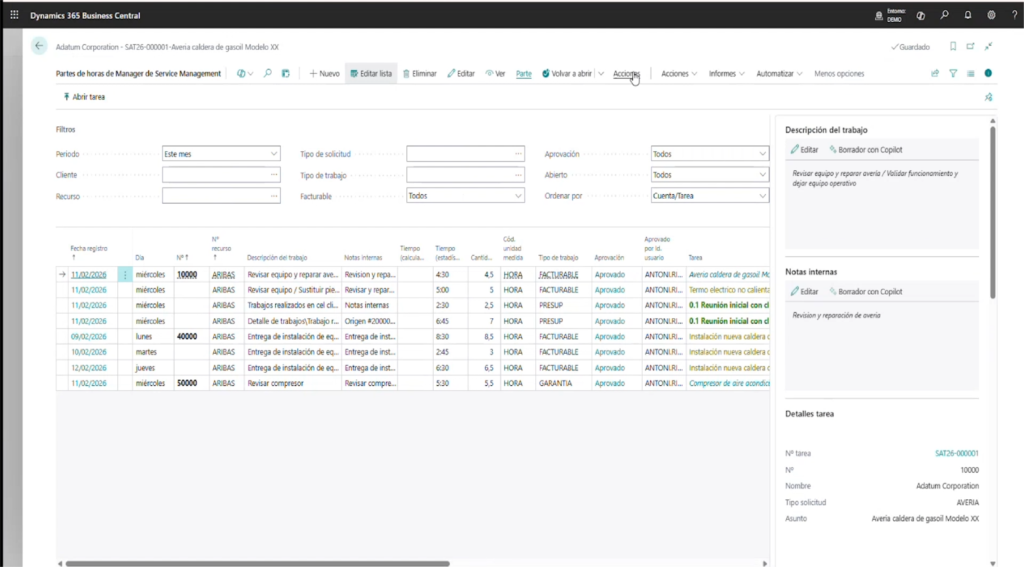Expand the Periodo dropdown showing Este mes
The image size is (1024, 567).
274,154
